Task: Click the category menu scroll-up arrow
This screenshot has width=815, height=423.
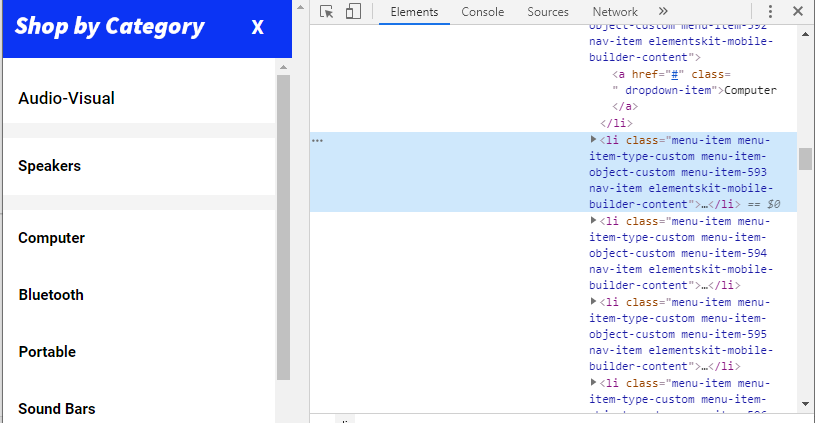Action: [283, 67]
